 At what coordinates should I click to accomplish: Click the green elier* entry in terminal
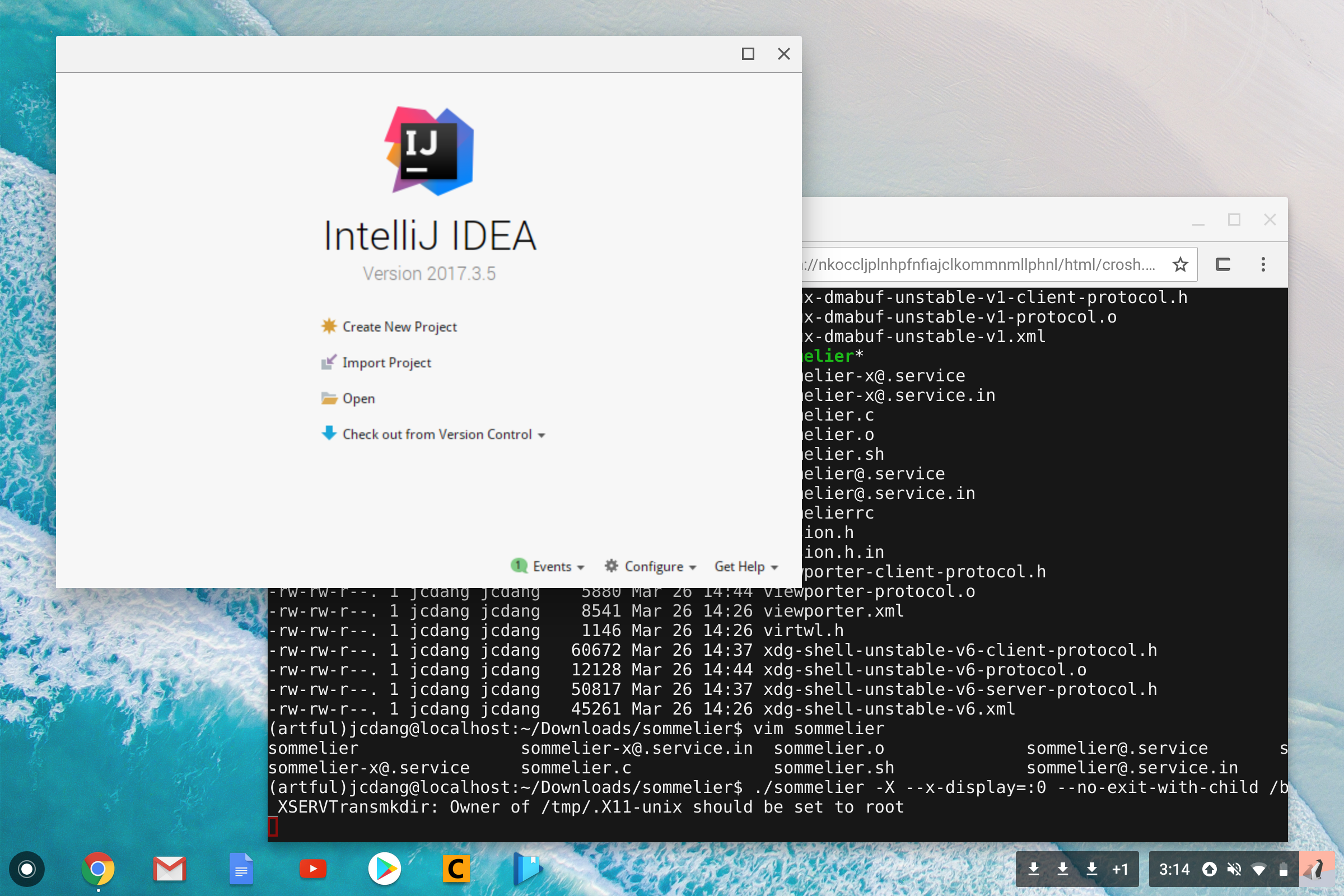pyautogui.click(x=833, y=356)
